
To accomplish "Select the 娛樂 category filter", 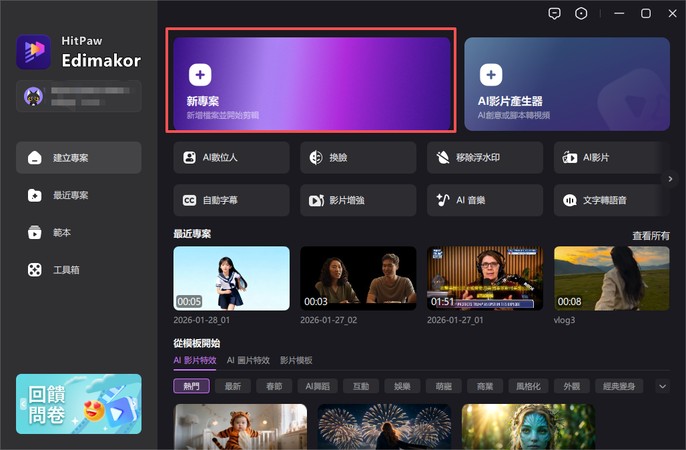I will coord(402,386).
